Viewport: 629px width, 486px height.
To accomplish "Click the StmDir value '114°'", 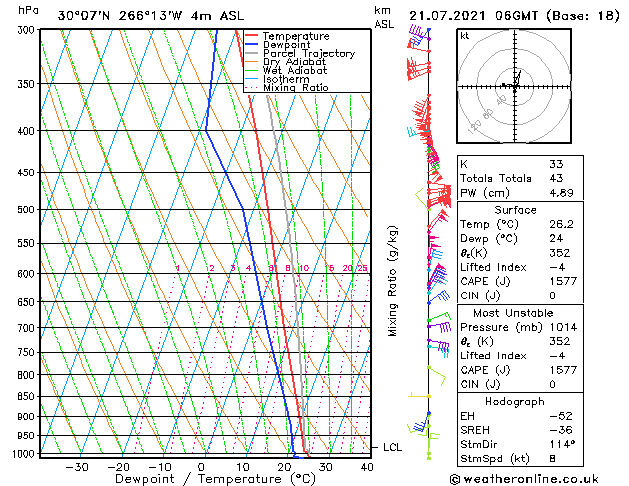I will pyautogui.click(x=562, y=445).
